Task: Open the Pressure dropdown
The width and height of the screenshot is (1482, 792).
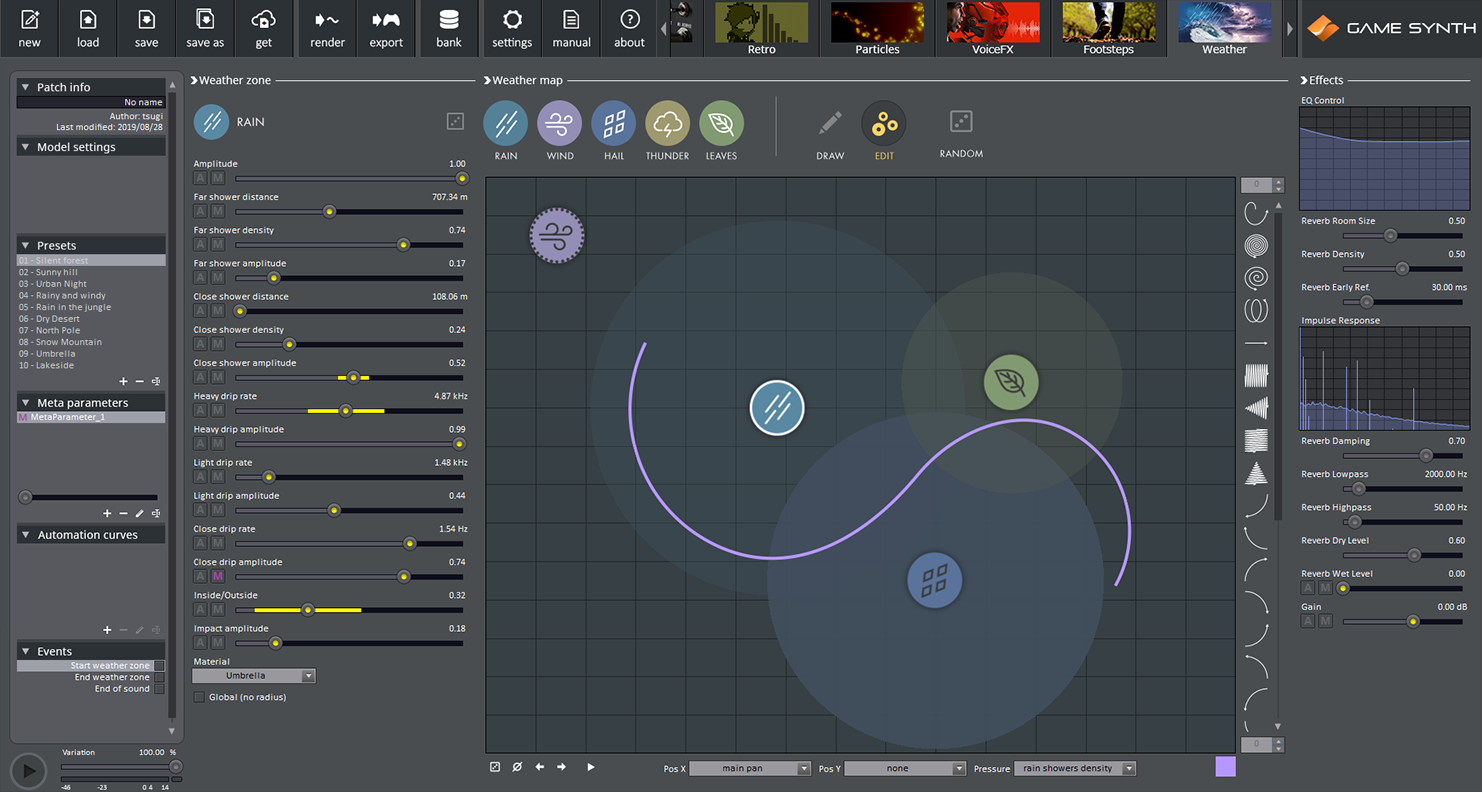Action: click(x=1075, y=768)
